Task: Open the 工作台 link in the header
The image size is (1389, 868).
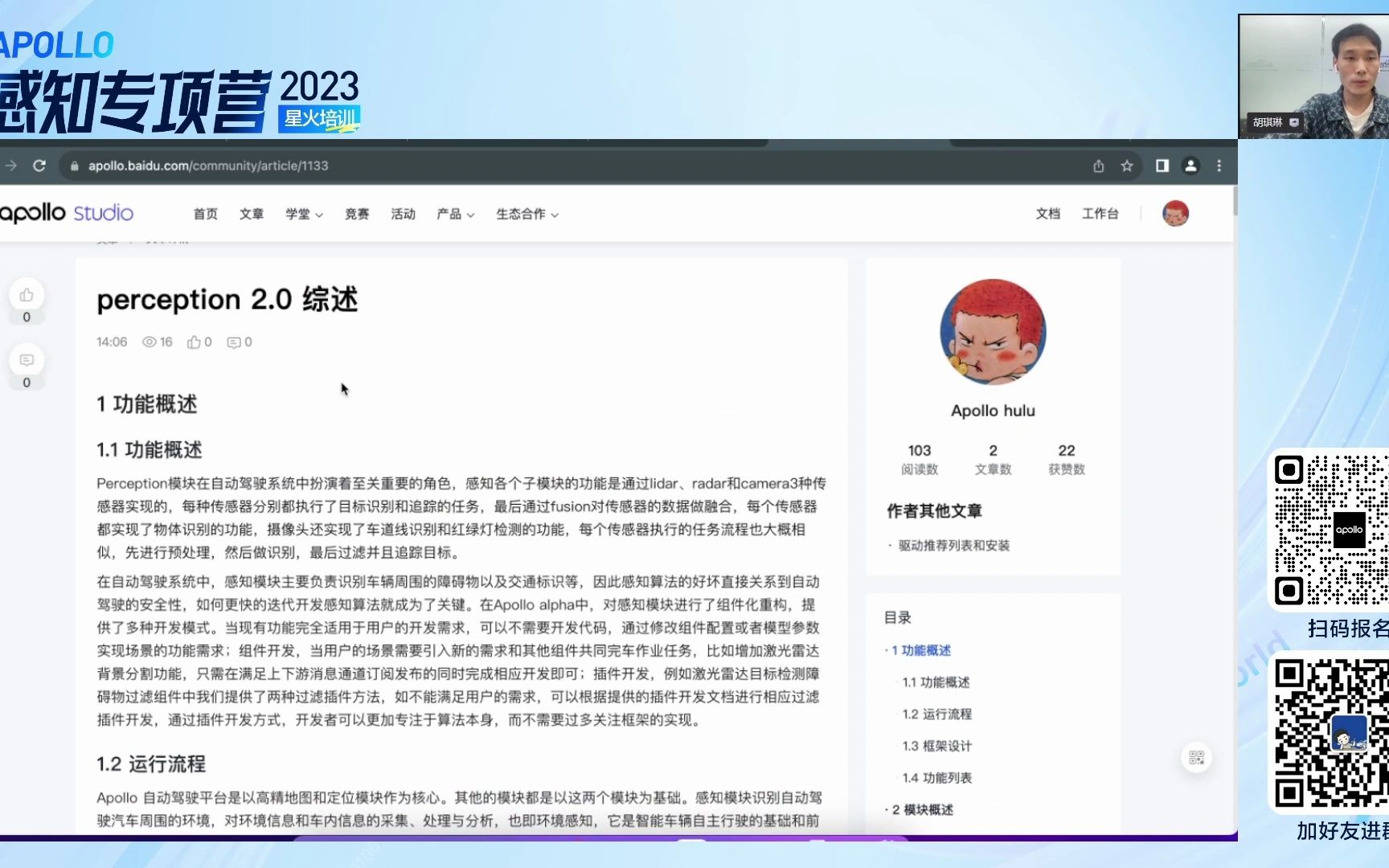Action: [x=1100, y=214]
